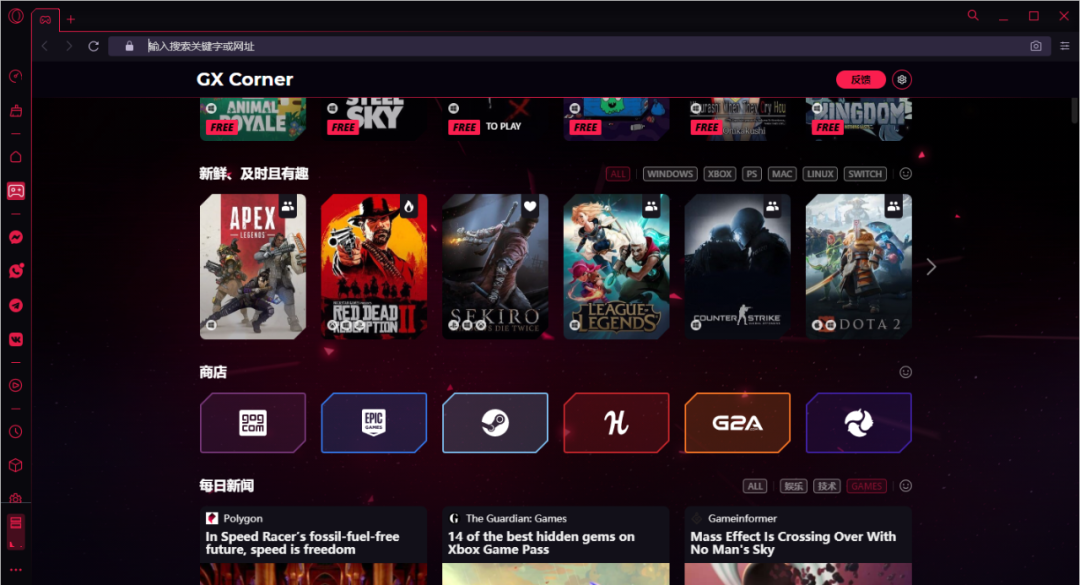1080x585 pixels.
Task: Toggle the WINDOWS platform filter
Action: (x=669, y=174)
